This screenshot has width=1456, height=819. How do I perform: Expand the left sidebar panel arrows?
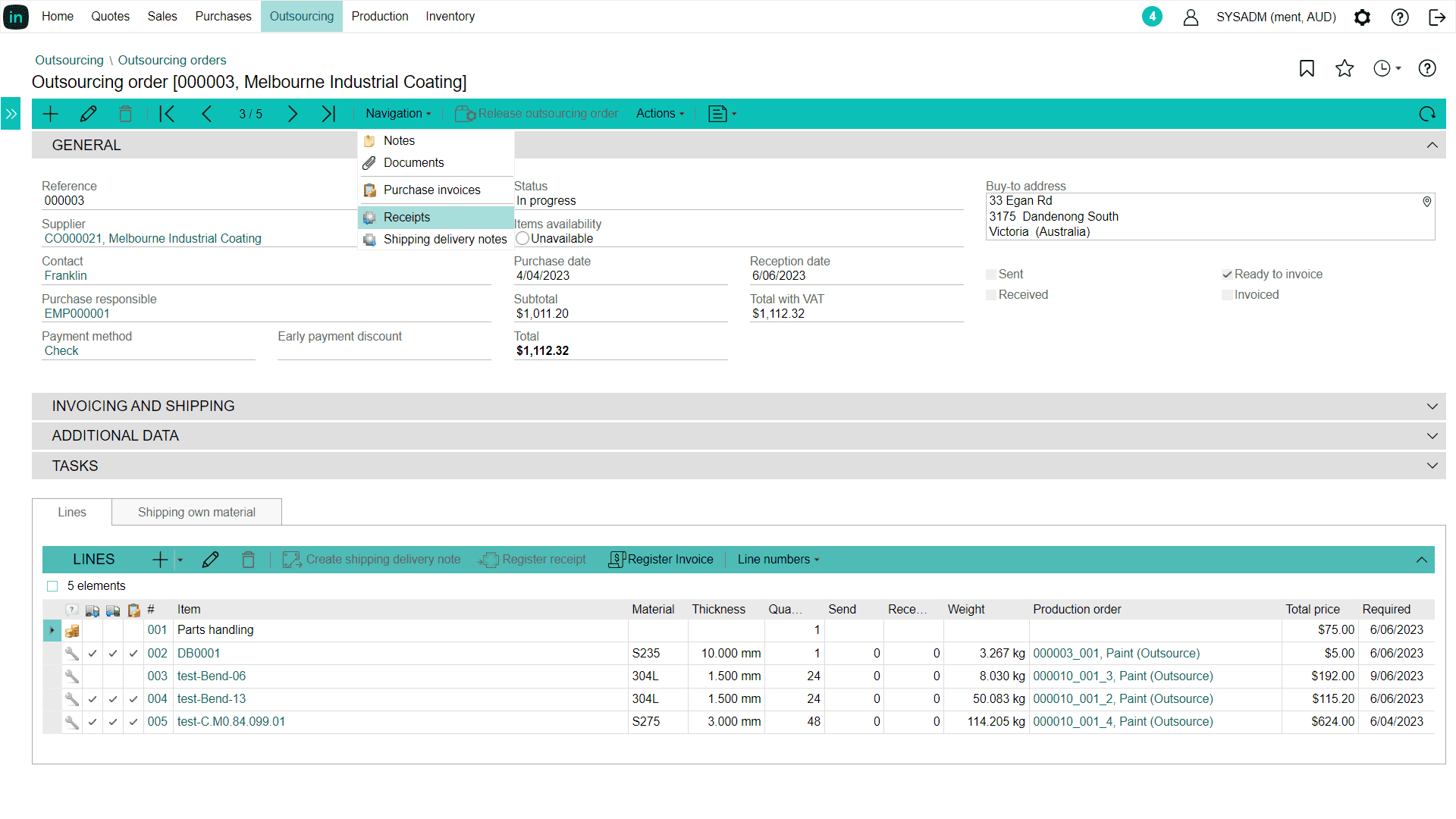pyautogui.click(x=11, y=114)
